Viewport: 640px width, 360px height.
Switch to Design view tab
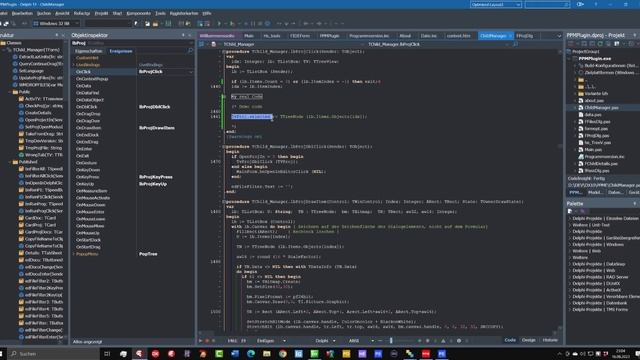529,340
